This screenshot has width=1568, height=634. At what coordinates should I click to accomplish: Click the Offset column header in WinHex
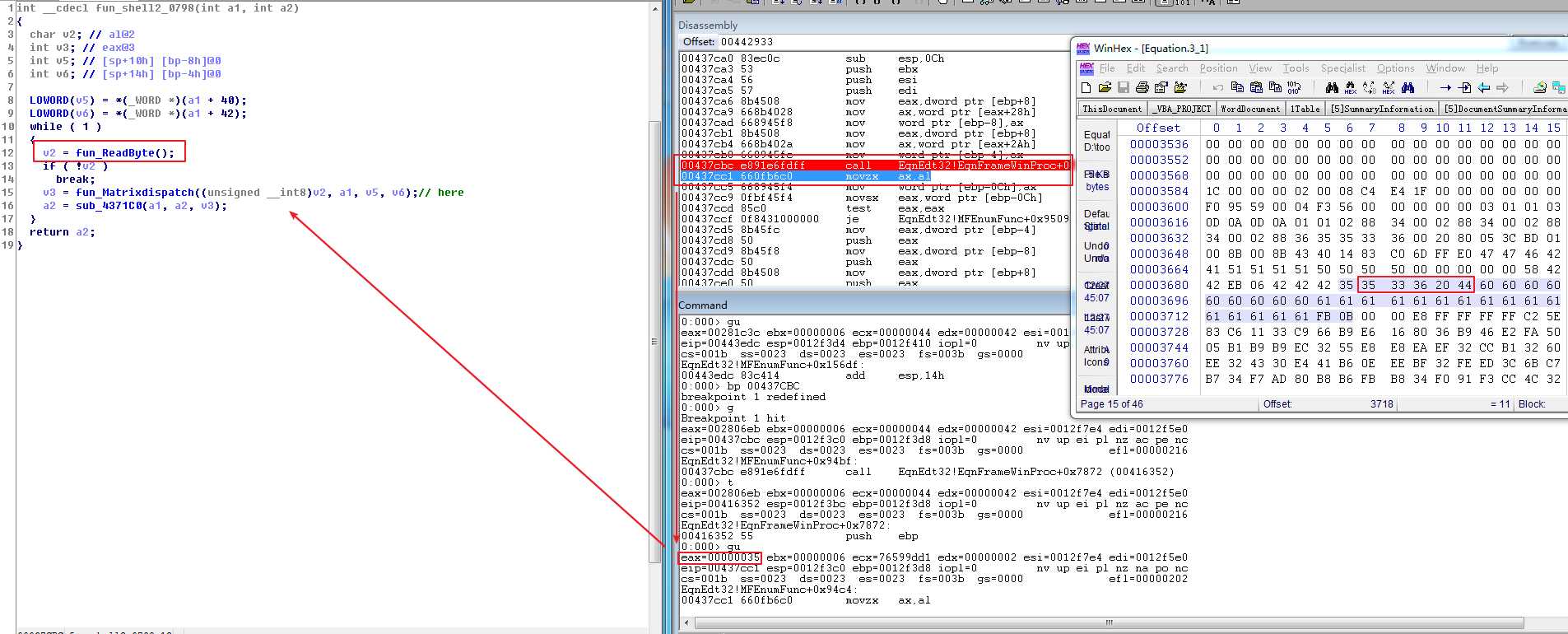[x=1158, y=128]
